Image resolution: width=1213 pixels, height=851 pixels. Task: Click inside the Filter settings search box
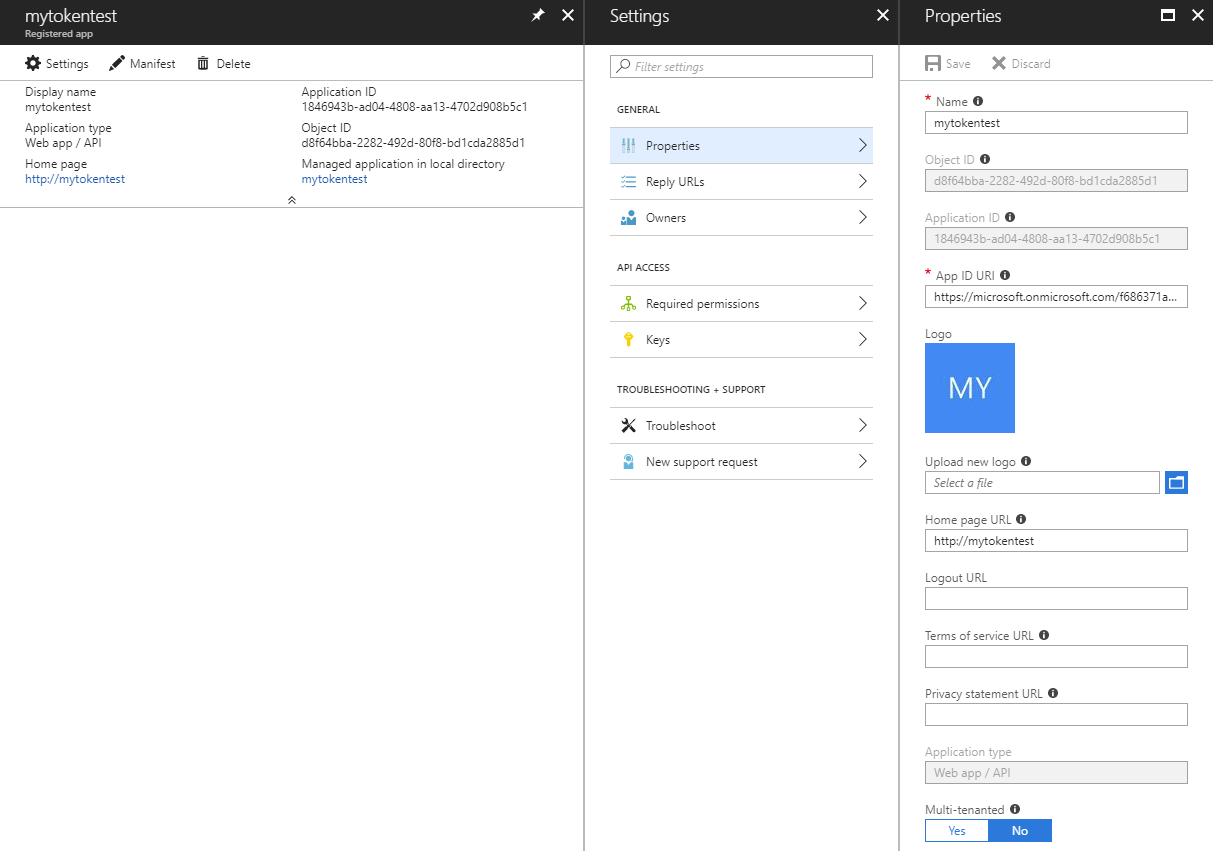pos(740,66)
